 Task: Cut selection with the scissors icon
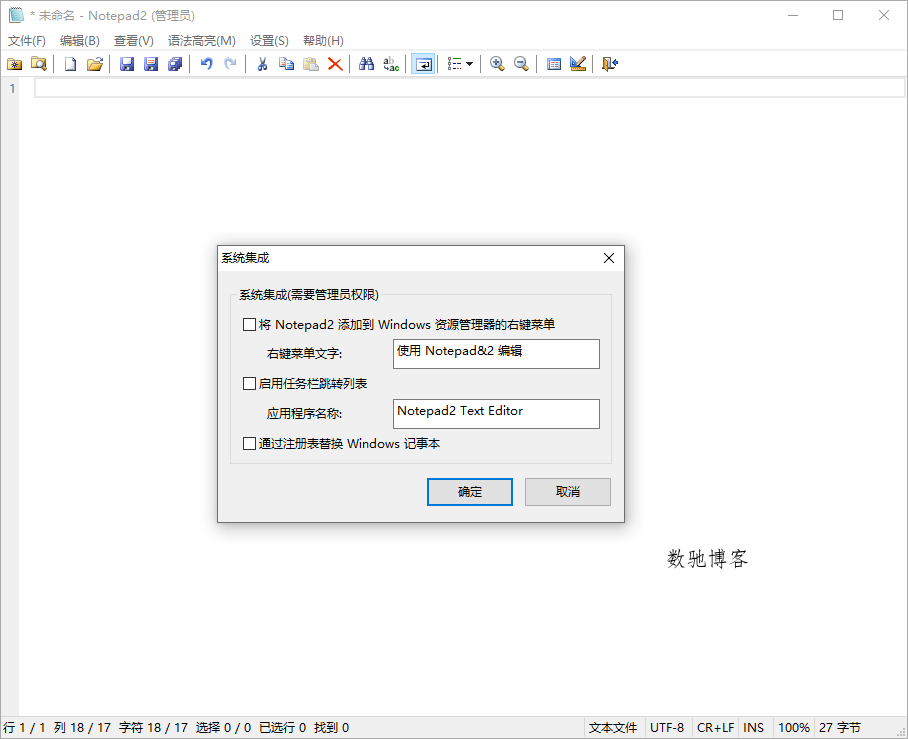[262, 64]
